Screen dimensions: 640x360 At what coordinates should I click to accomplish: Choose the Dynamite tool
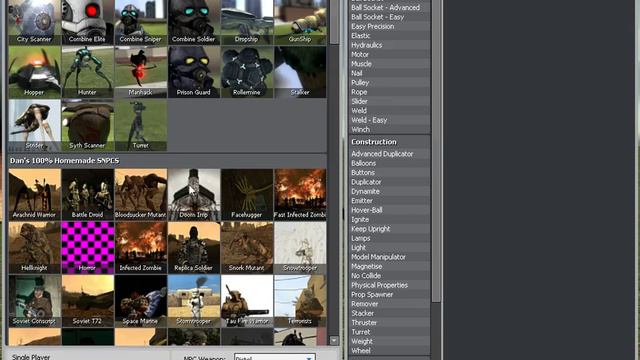[390, 191]
